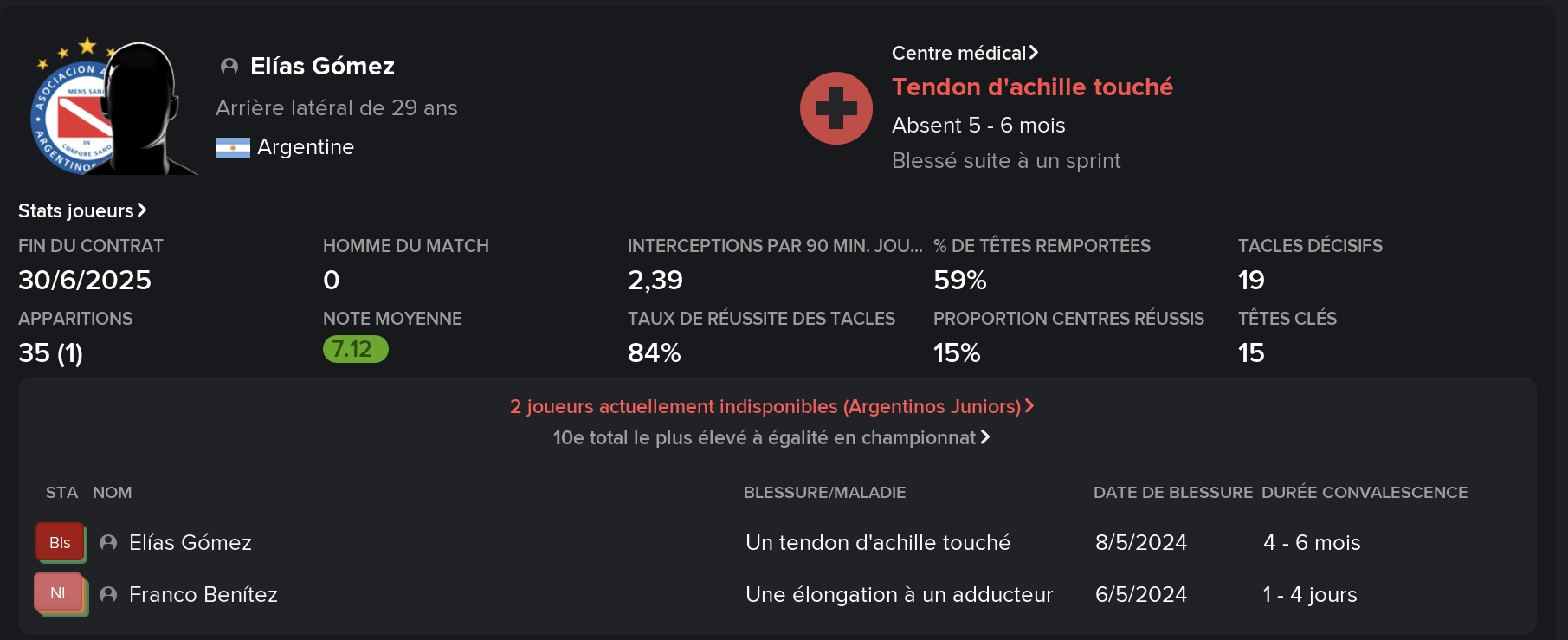The width and height of the screenshot is (1568, 640).
Task: Click the Tendon d'achille touché injury title
Action: point(1032,87)
